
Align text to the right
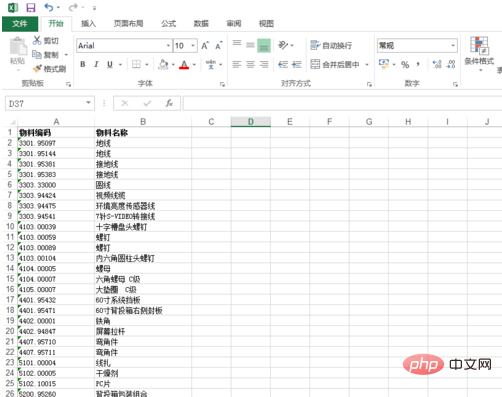coord(264,64)
